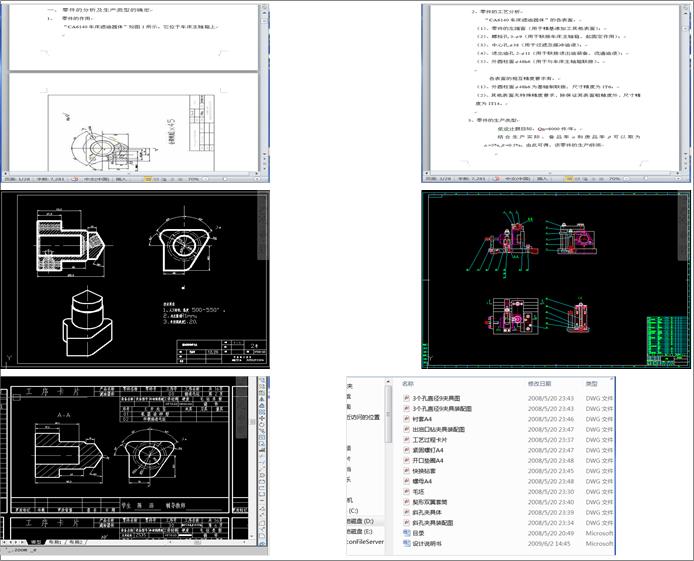
Task: Open the 磁盘 (D:) drive in the sidebar
Action: pos(360,521)
